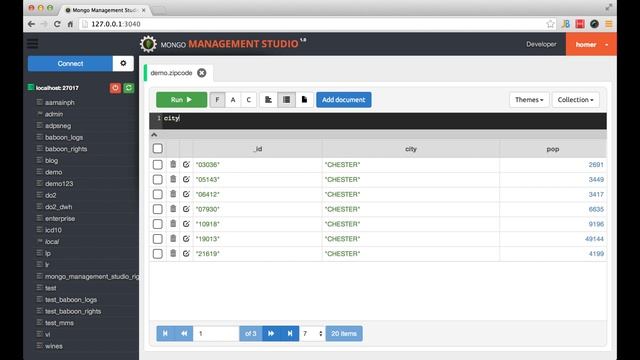Viewport: 640px width, 360px height.
Task: Delete row with id 07930
Action: tap(173, 209)
